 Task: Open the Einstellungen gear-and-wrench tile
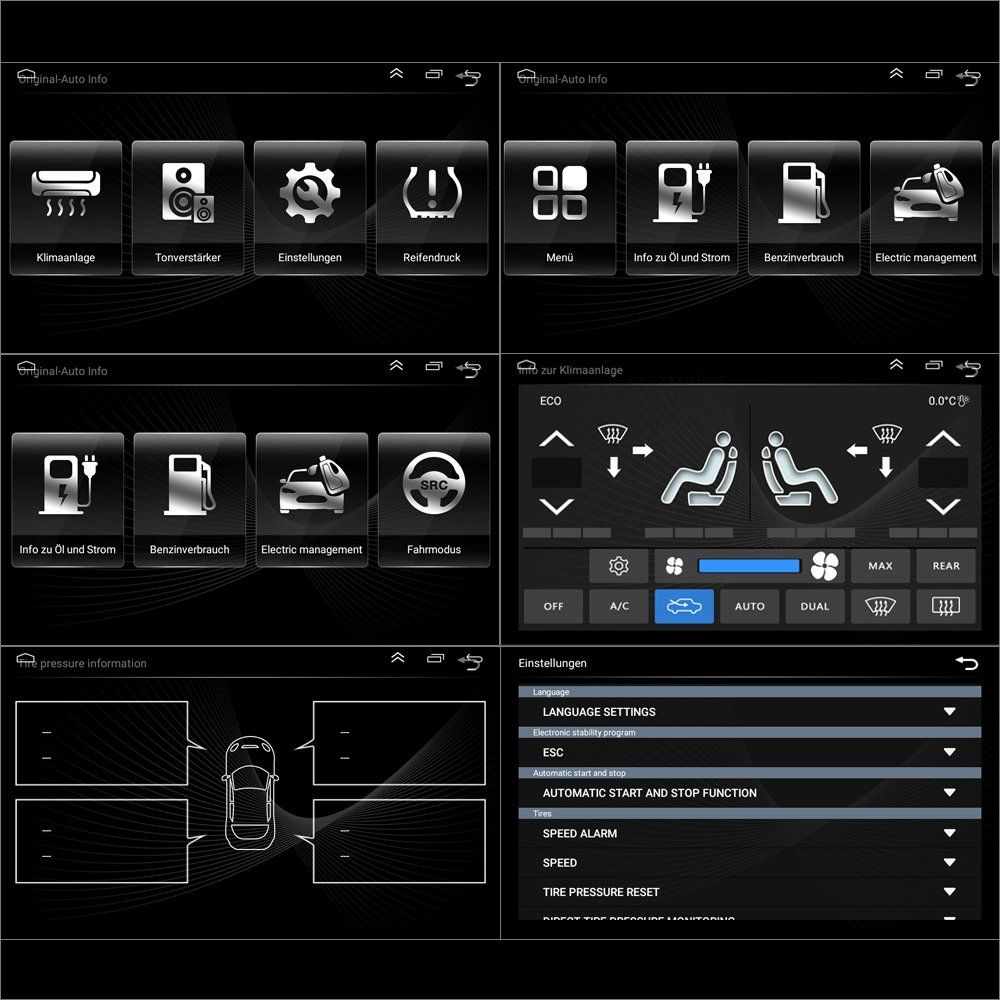310,207
